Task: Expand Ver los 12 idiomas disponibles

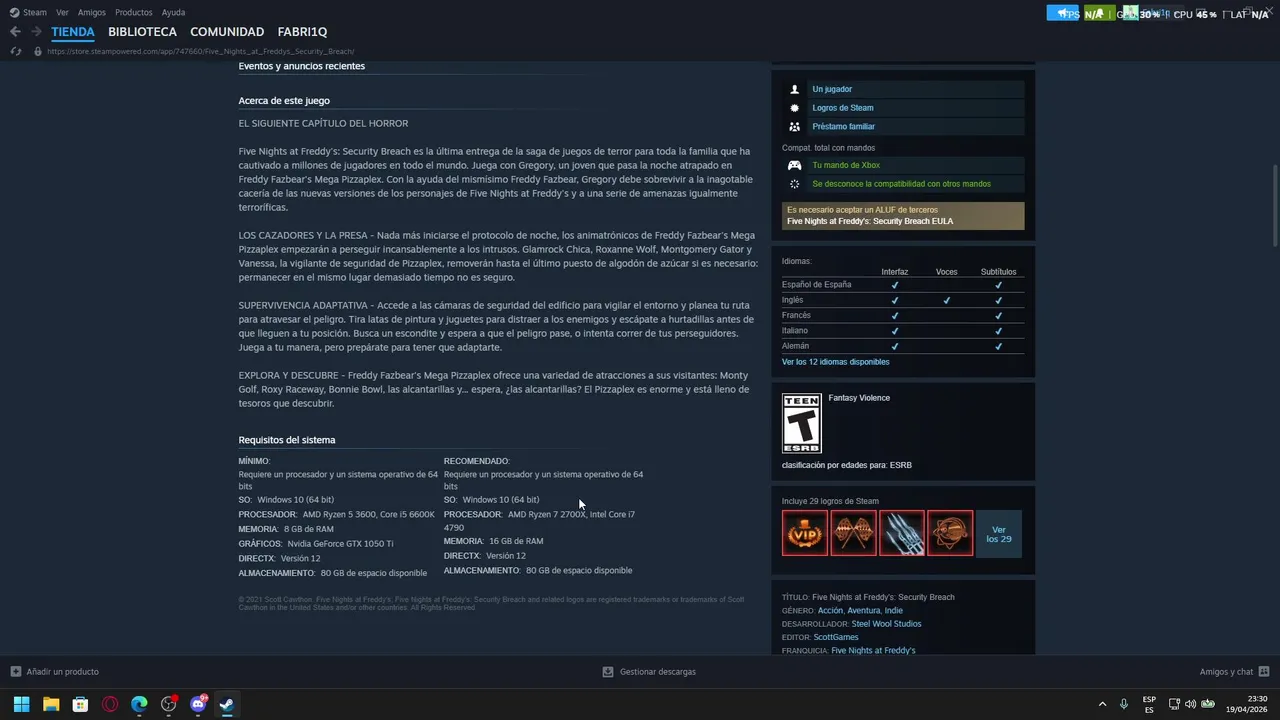Action: pyautogui.click(x=835, y=362)
